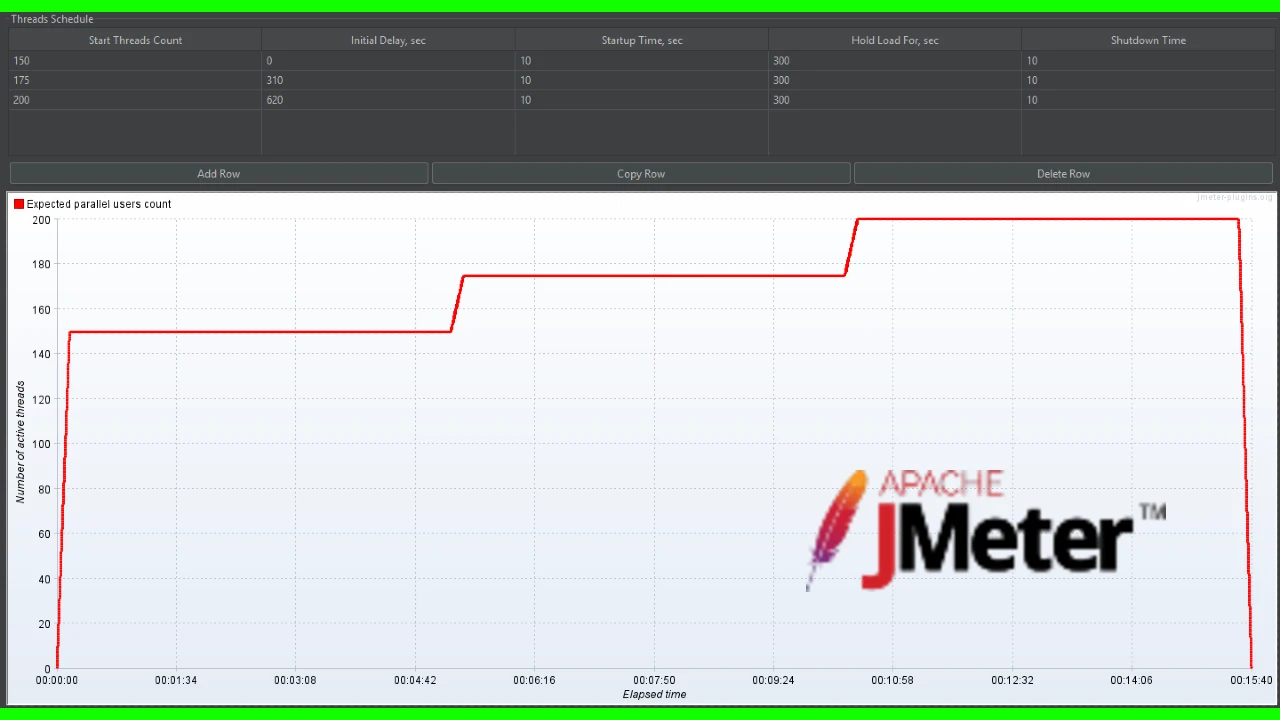The height and width of the screenshot is (720, 1280).
Task: Click the 00:12:32 time axis tick
Action: [1012, 680]
